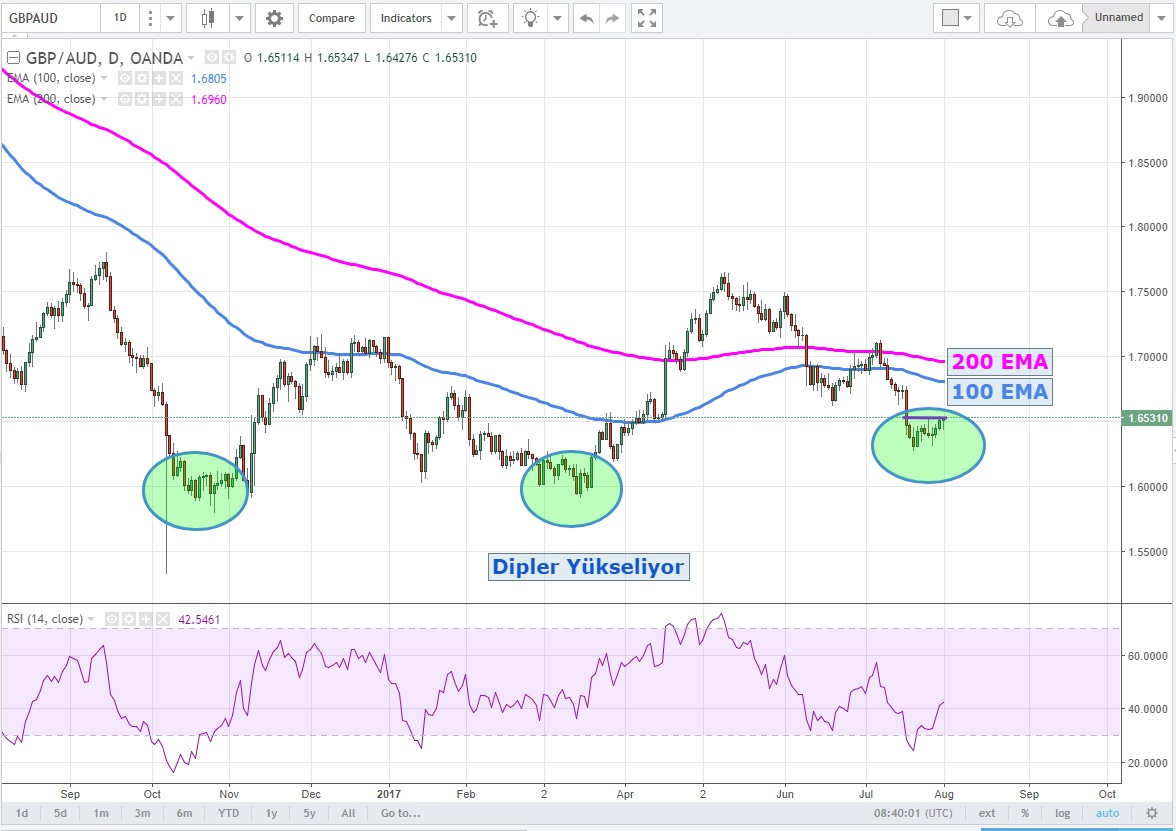Select the 6m time range
The height and width of the screenshot is (831, 1176).
(184, 813)
